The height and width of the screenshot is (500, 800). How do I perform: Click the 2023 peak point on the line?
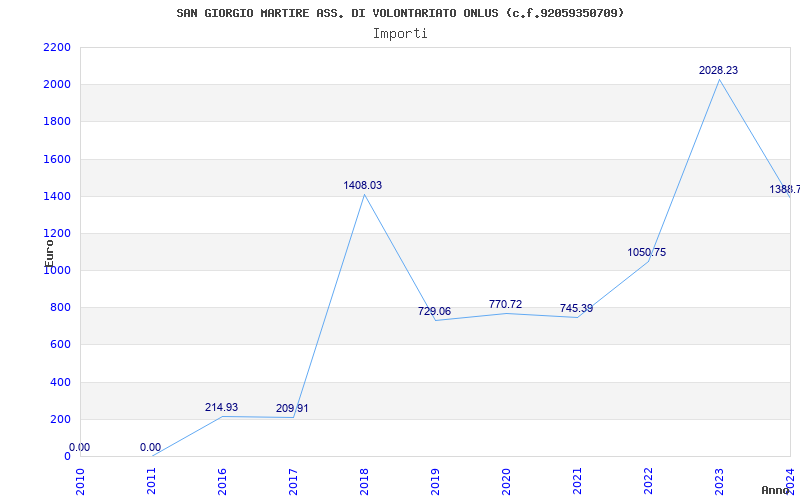[x=719, y=79]
